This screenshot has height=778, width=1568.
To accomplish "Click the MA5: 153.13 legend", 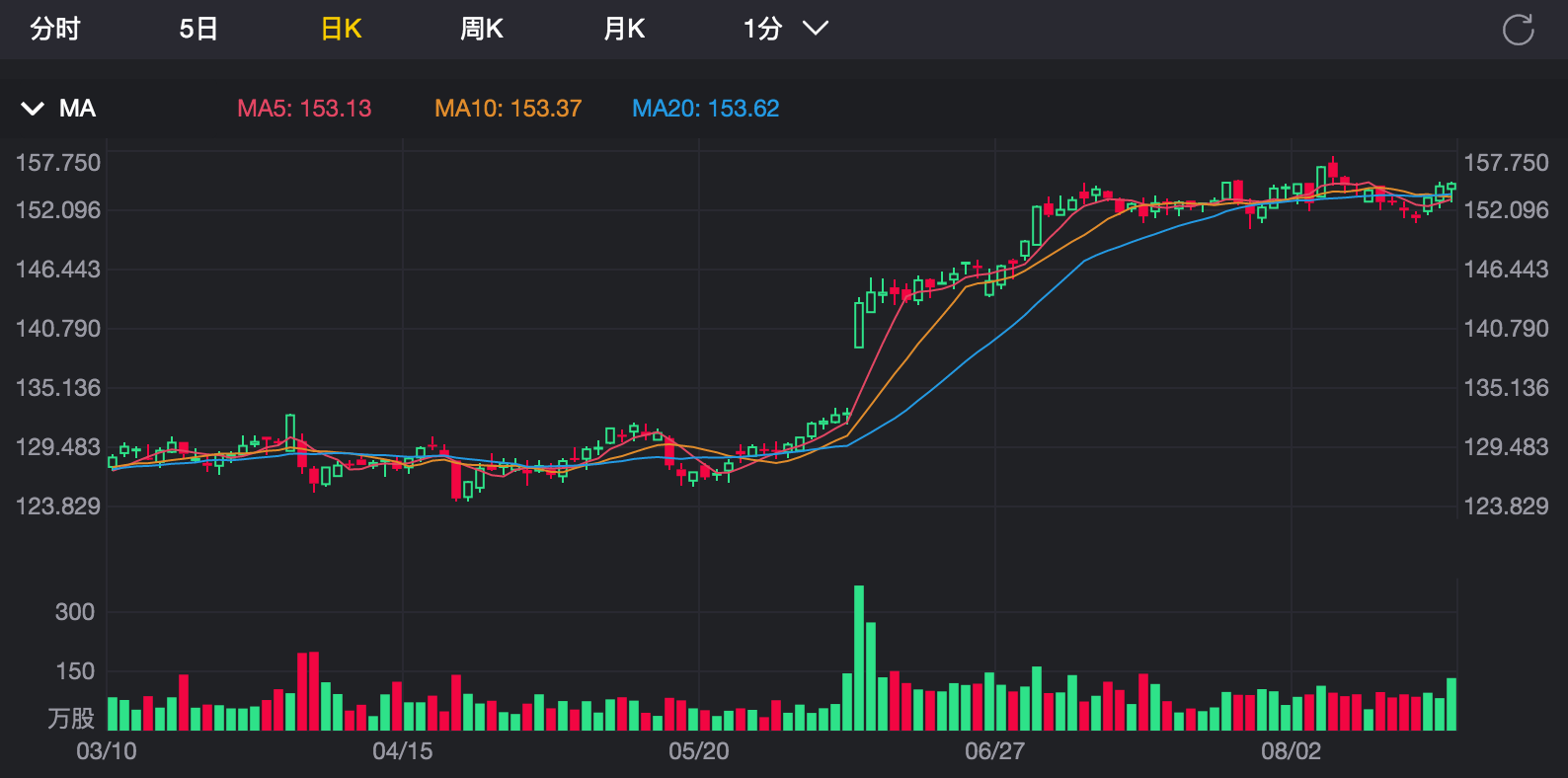I will (304, 109).
